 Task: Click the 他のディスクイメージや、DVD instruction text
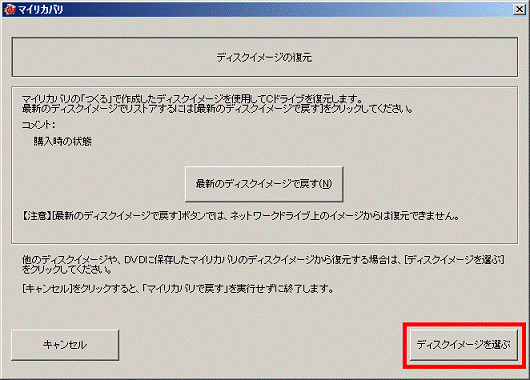[x=263, y=265]
